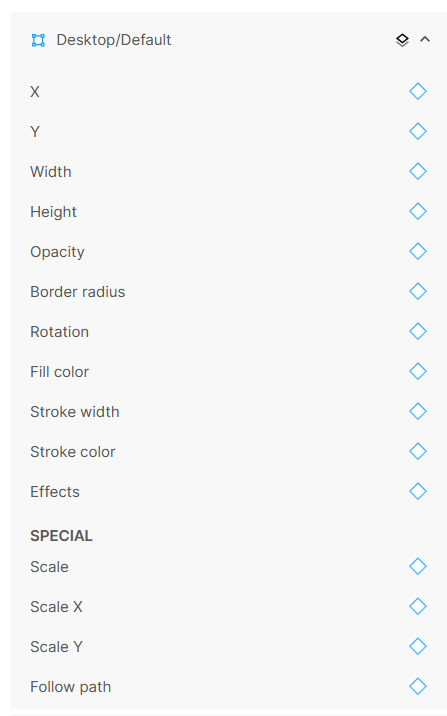Add keyframe for X property

pos(418,91)
